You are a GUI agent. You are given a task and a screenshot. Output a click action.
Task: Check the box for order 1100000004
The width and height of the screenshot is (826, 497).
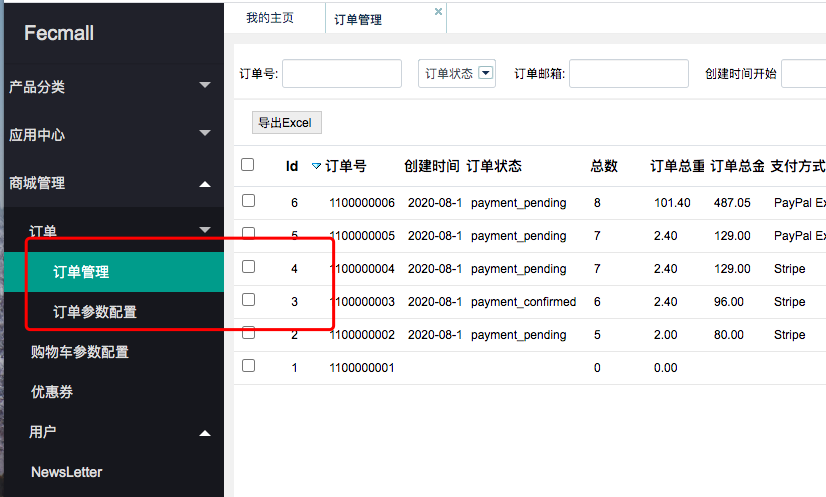(x=249, y=267)
